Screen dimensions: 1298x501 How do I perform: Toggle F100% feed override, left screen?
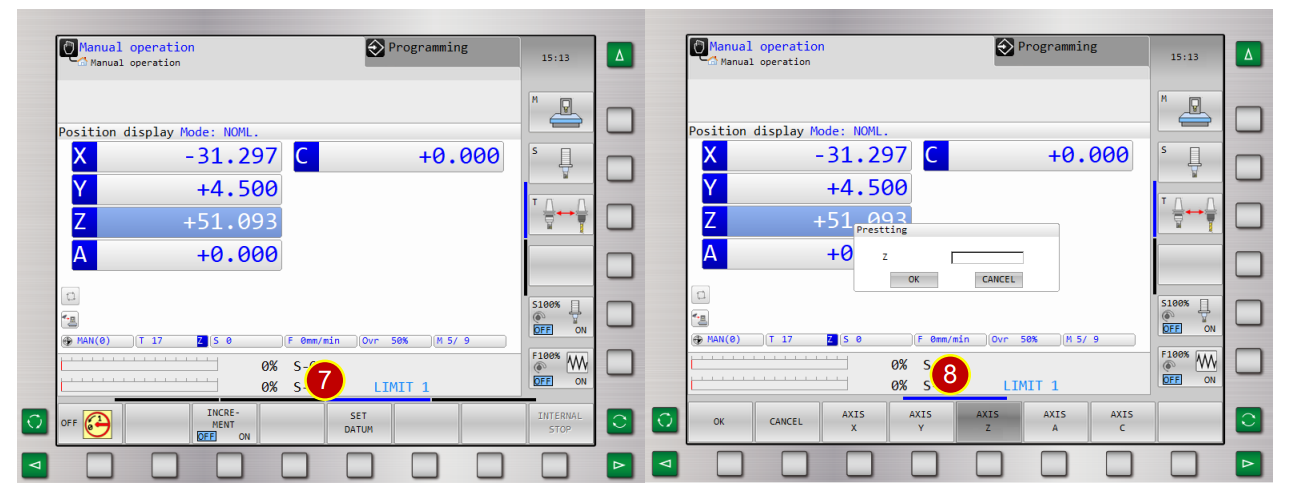pyautogui.click(x=560, y=368)
